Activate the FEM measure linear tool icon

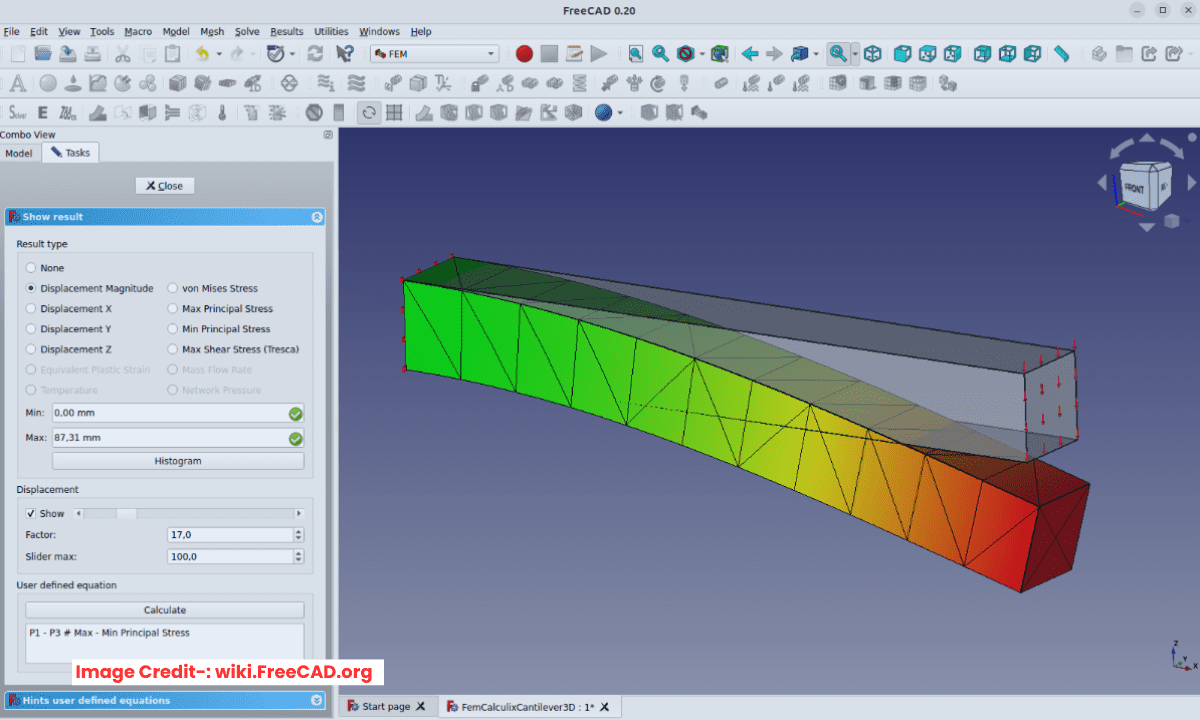point(1063,54)
